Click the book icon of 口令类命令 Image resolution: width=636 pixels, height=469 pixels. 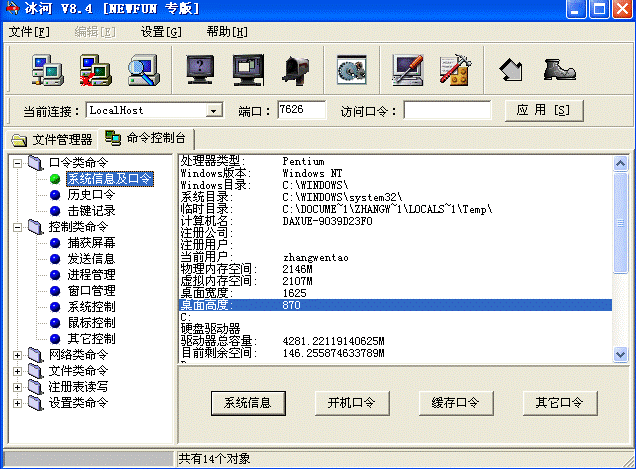point(36,163)
